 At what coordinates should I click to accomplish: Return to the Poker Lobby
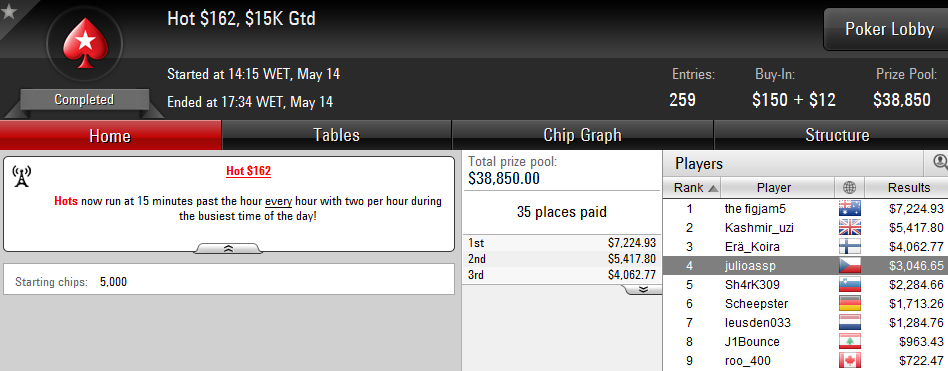889,29
